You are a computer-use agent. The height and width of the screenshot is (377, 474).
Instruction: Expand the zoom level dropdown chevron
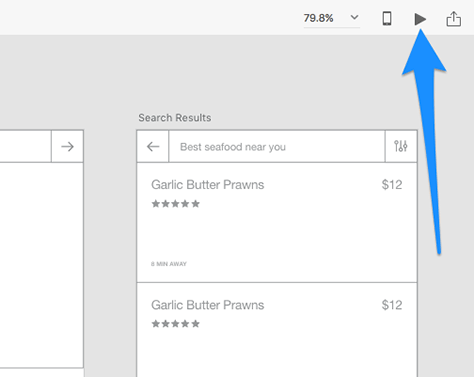[355, 17]
